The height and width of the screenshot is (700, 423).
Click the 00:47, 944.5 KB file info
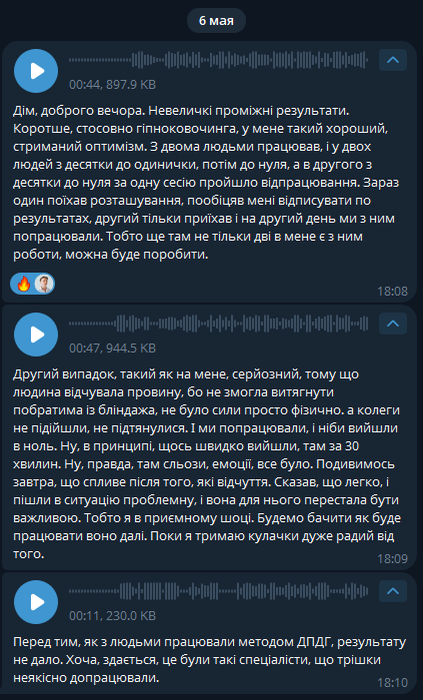[112, 348]
